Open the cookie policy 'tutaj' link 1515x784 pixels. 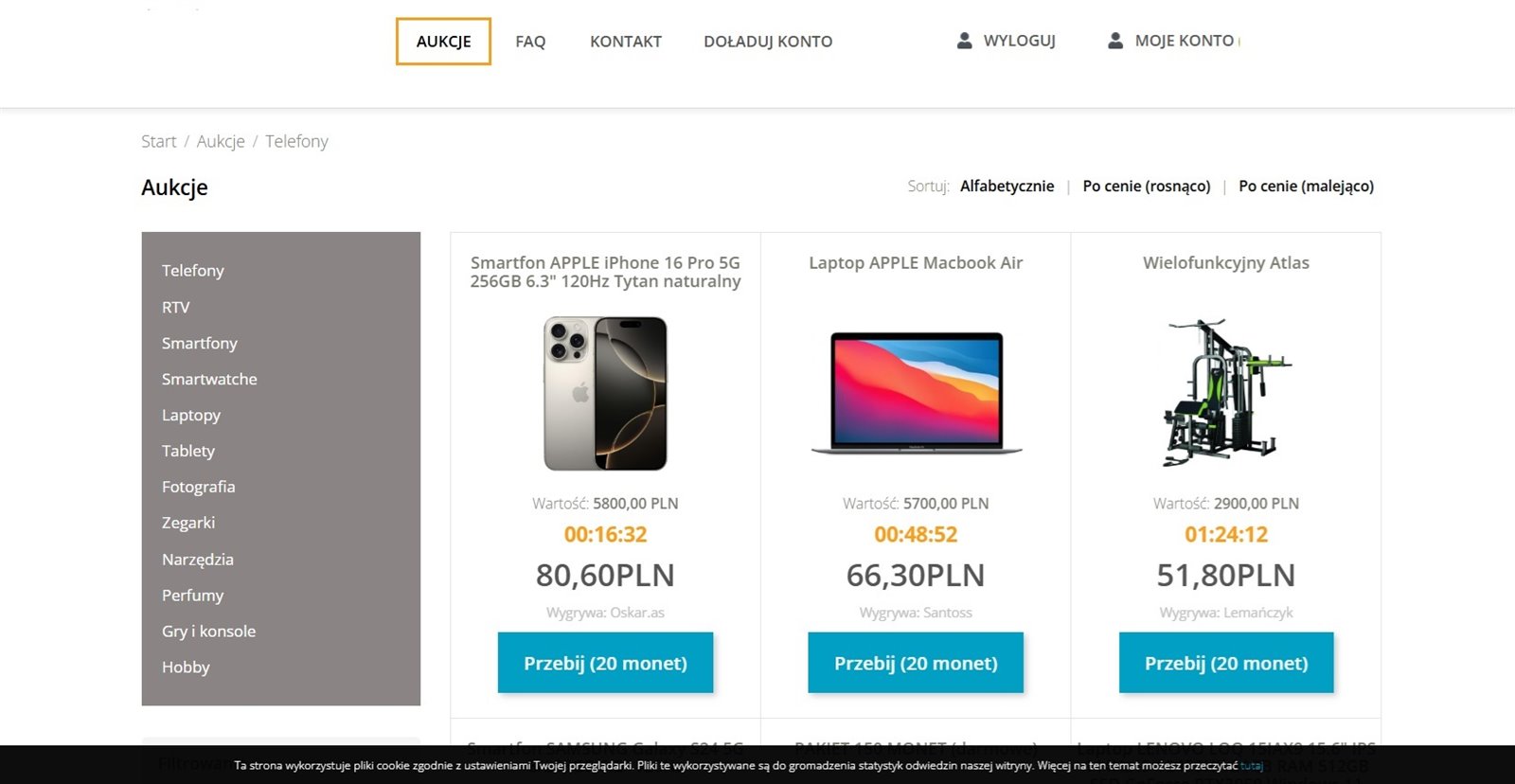(1251, 765)
